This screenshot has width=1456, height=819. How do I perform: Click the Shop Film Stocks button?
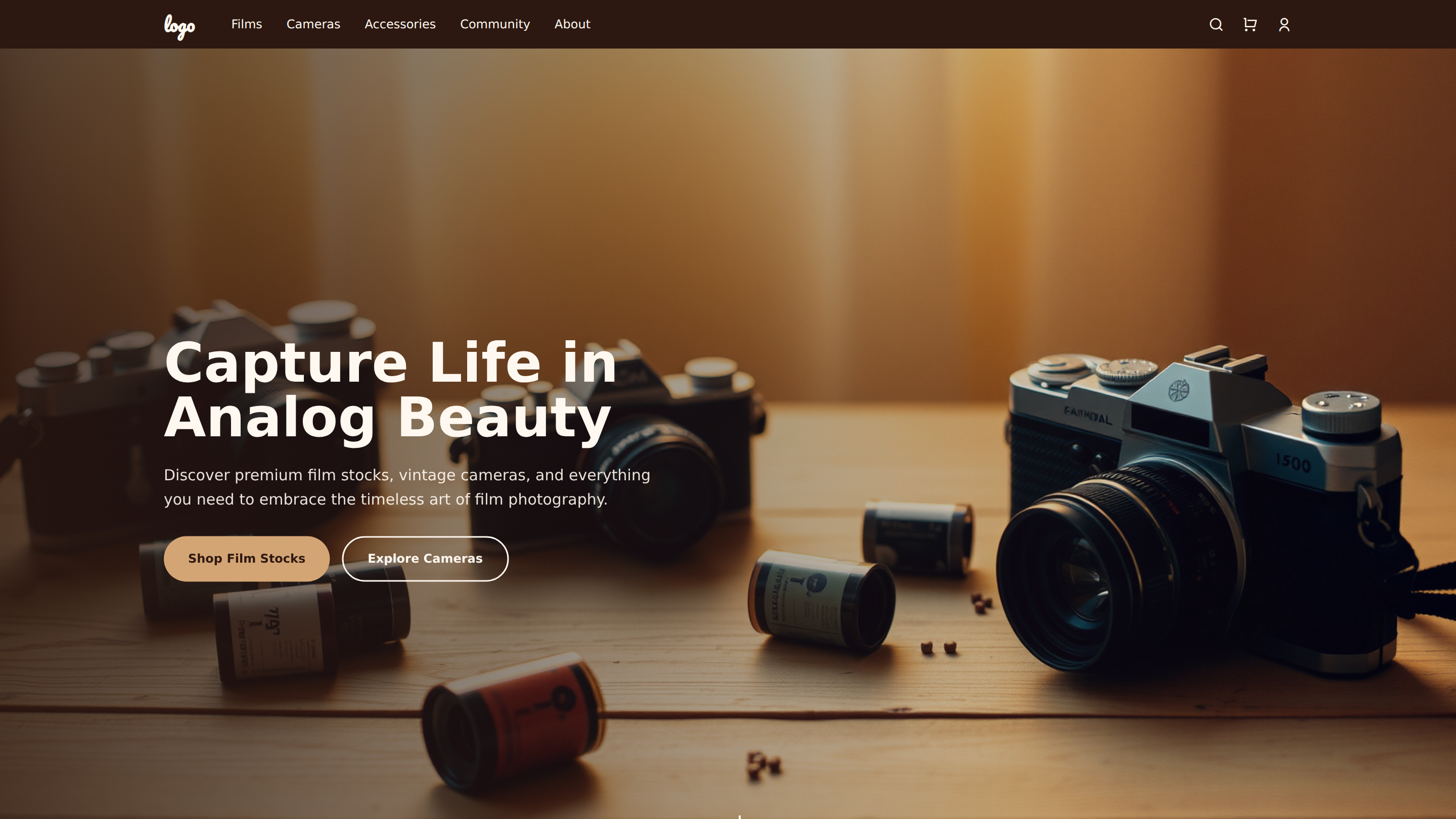pos(246,559)
